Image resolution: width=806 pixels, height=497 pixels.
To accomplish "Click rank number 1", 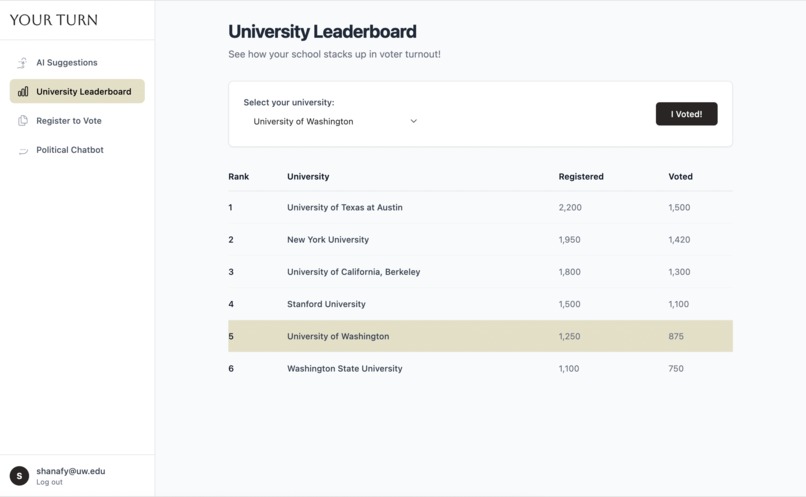I will point(230,208).
